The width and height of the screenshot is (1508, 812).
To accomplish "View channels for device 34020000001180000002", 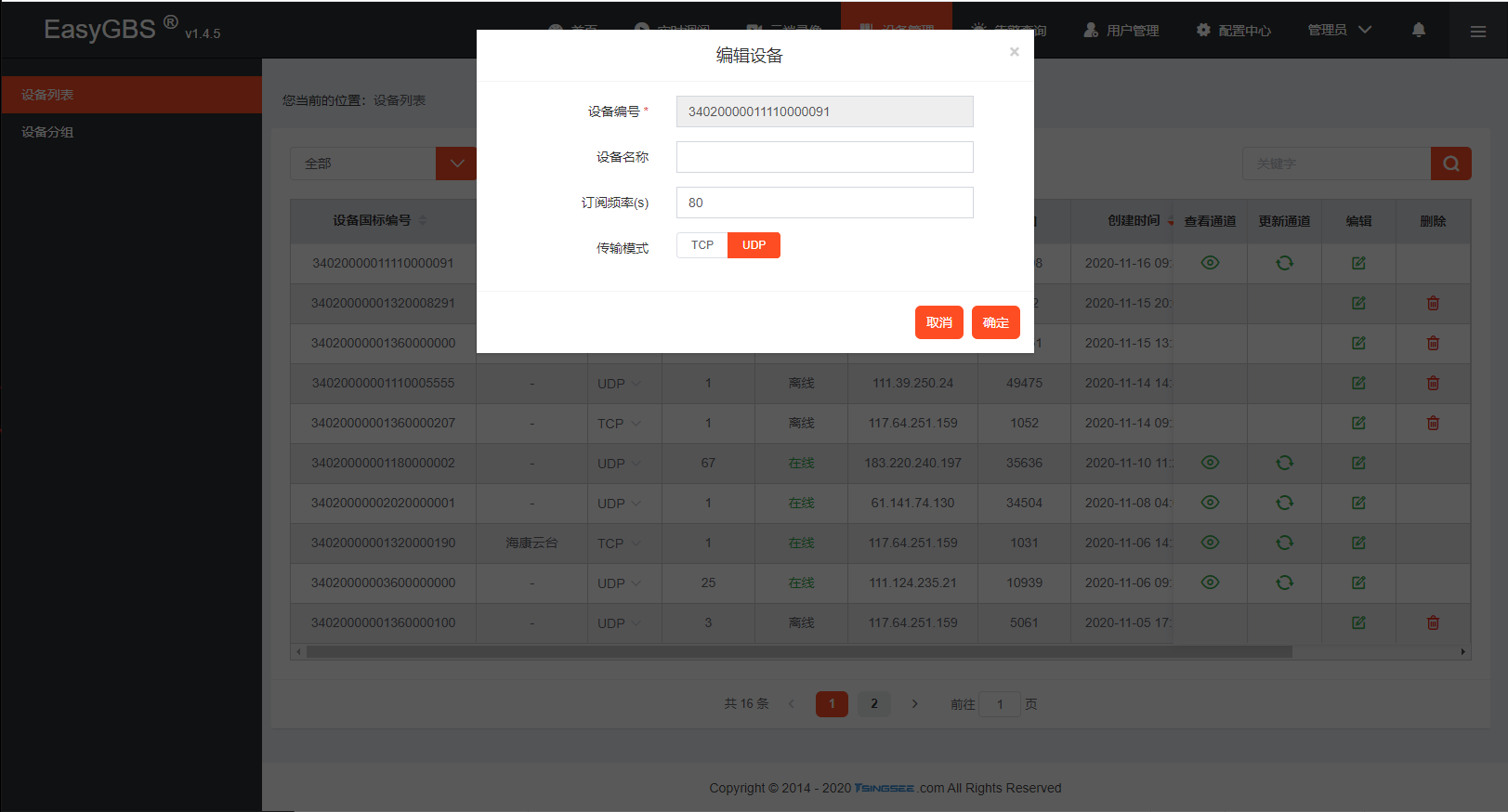I will pyautogui.click(x=1210, y=463).
